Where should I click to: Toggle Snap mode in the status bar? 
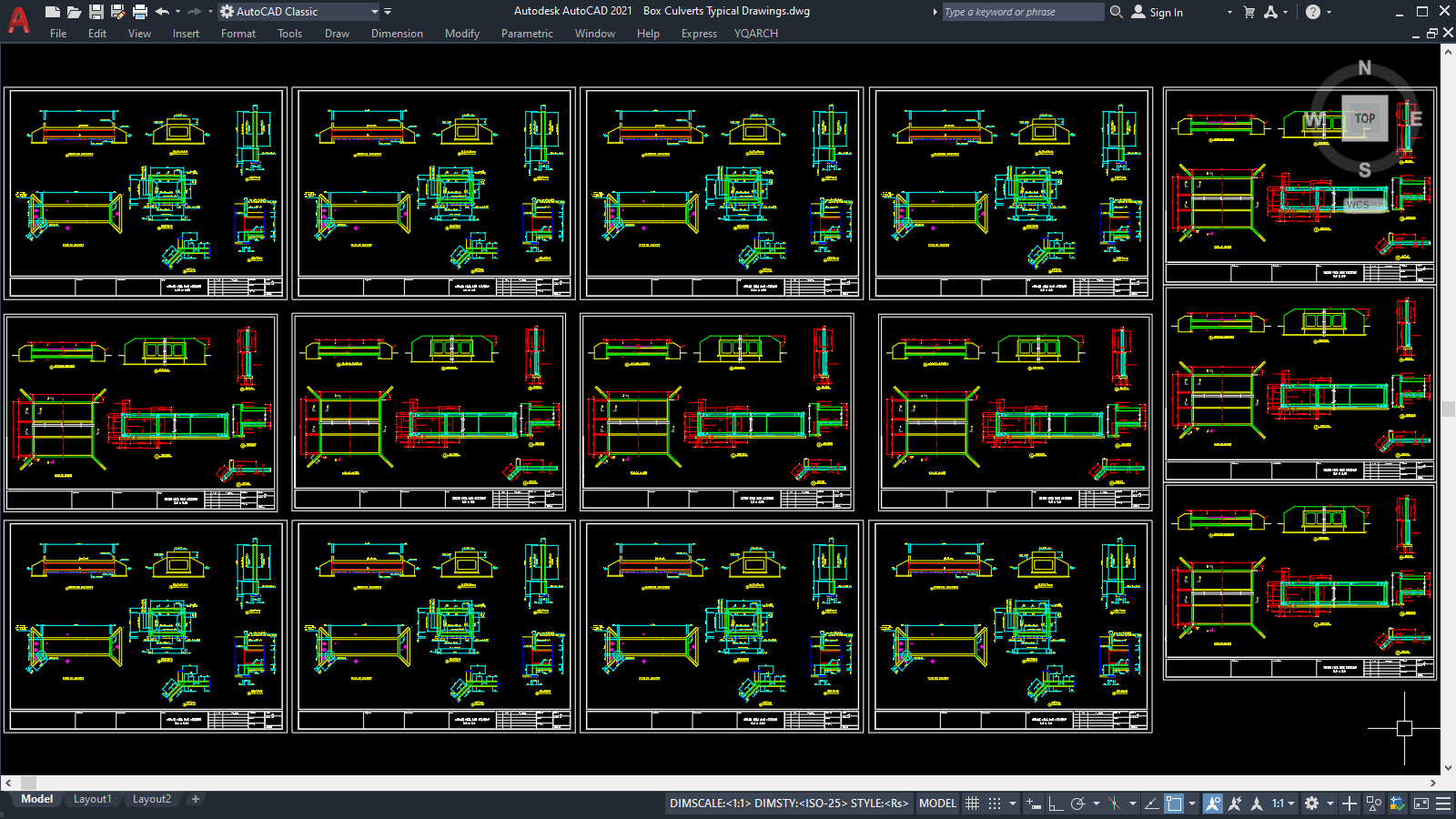point(995,804)
